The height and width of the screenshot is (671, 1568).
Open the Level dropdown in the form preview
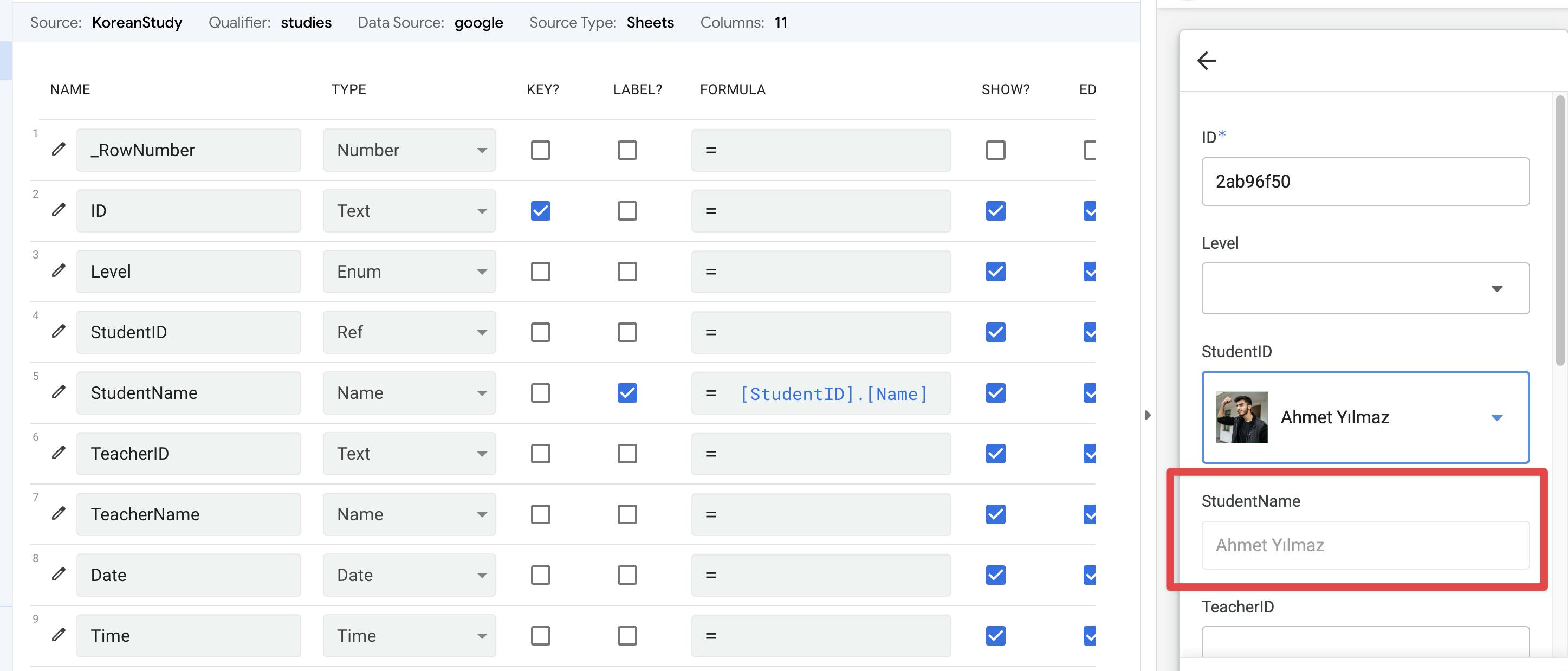point(1365,288)
